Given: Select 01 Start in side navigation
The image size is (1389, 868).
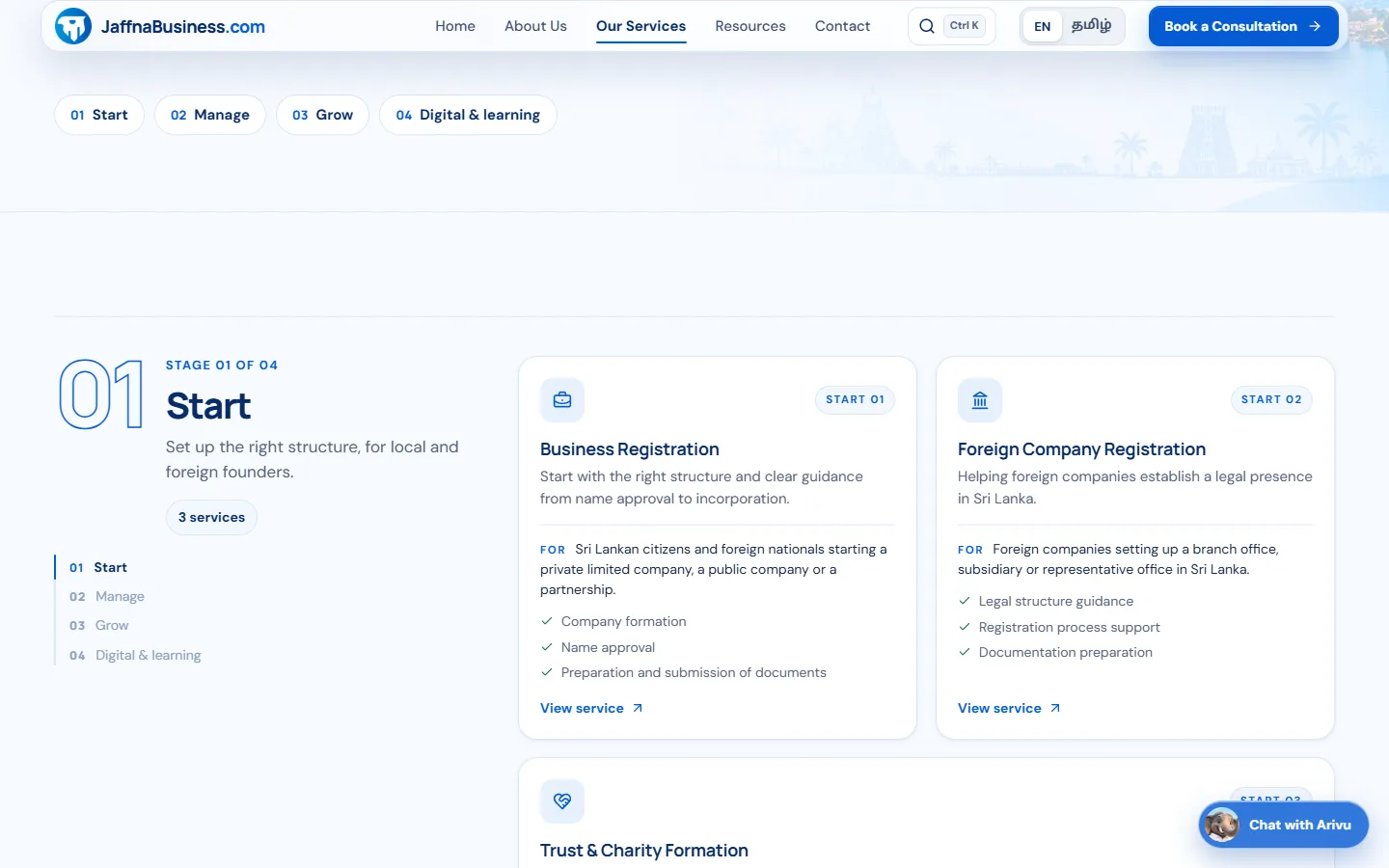Looking at the screenshot, I should pos(98,567).
